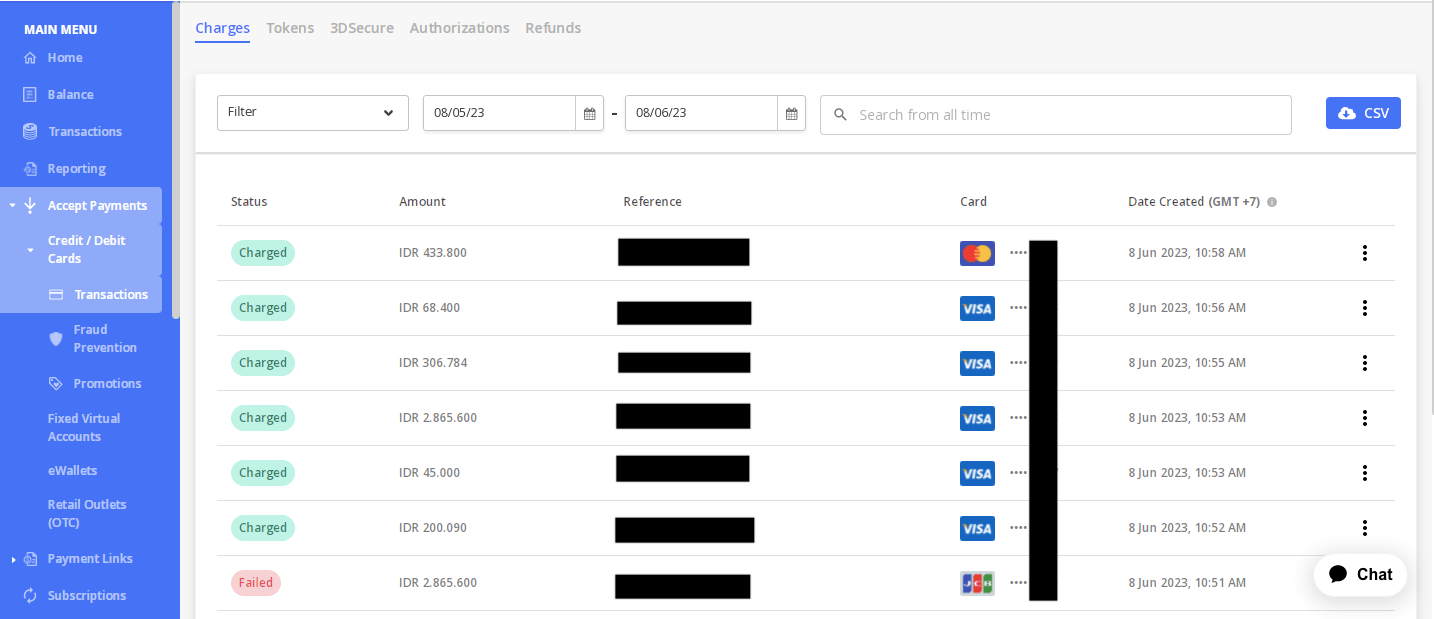Click inside the Search from all time field
1434x619 pixels.
[x=1000, y=115]
